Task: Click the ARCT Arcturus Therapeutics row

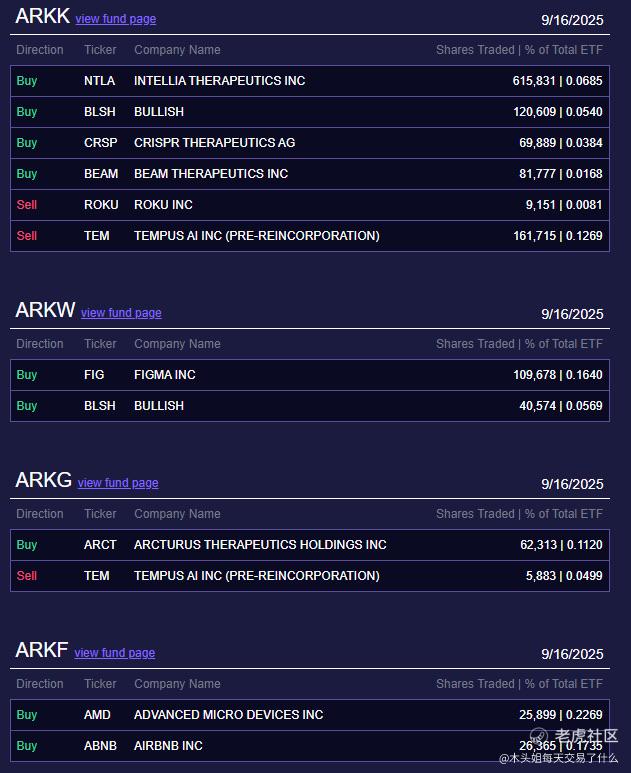Action: (310, 545)
